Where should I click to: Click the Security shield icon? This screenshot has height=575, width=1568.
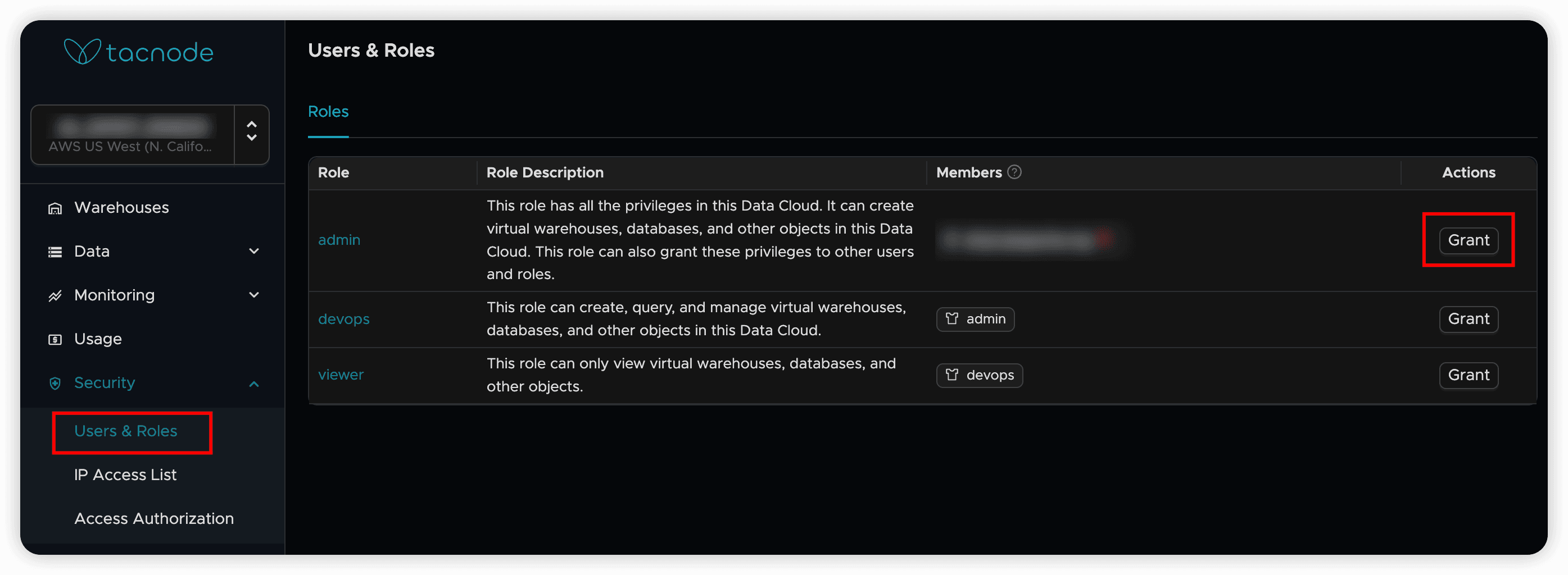coord(55,384)
